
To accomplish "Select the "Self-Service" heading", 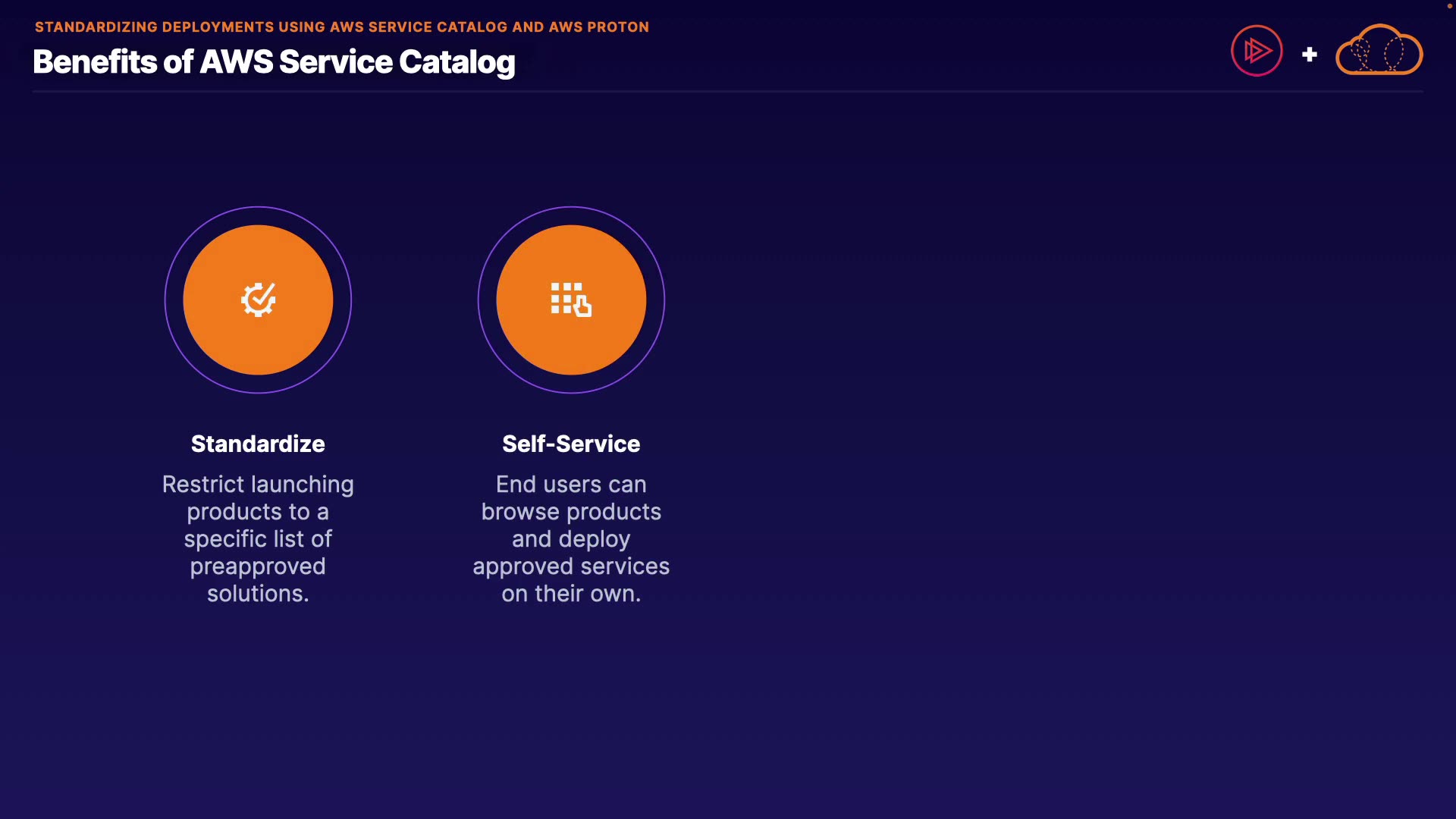I will pyautogui.click(x=571, y=444).
